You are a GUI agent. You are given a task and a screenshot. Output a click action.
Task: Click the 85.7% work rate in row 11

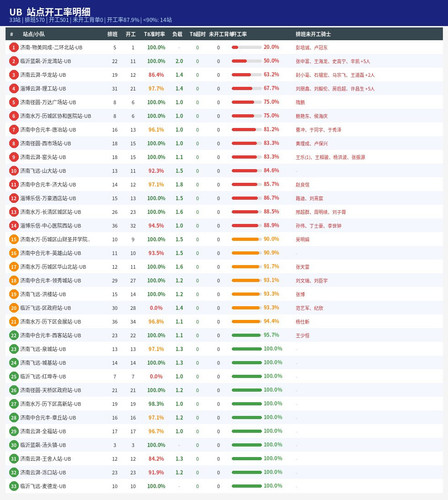click(x=271, y=184)
